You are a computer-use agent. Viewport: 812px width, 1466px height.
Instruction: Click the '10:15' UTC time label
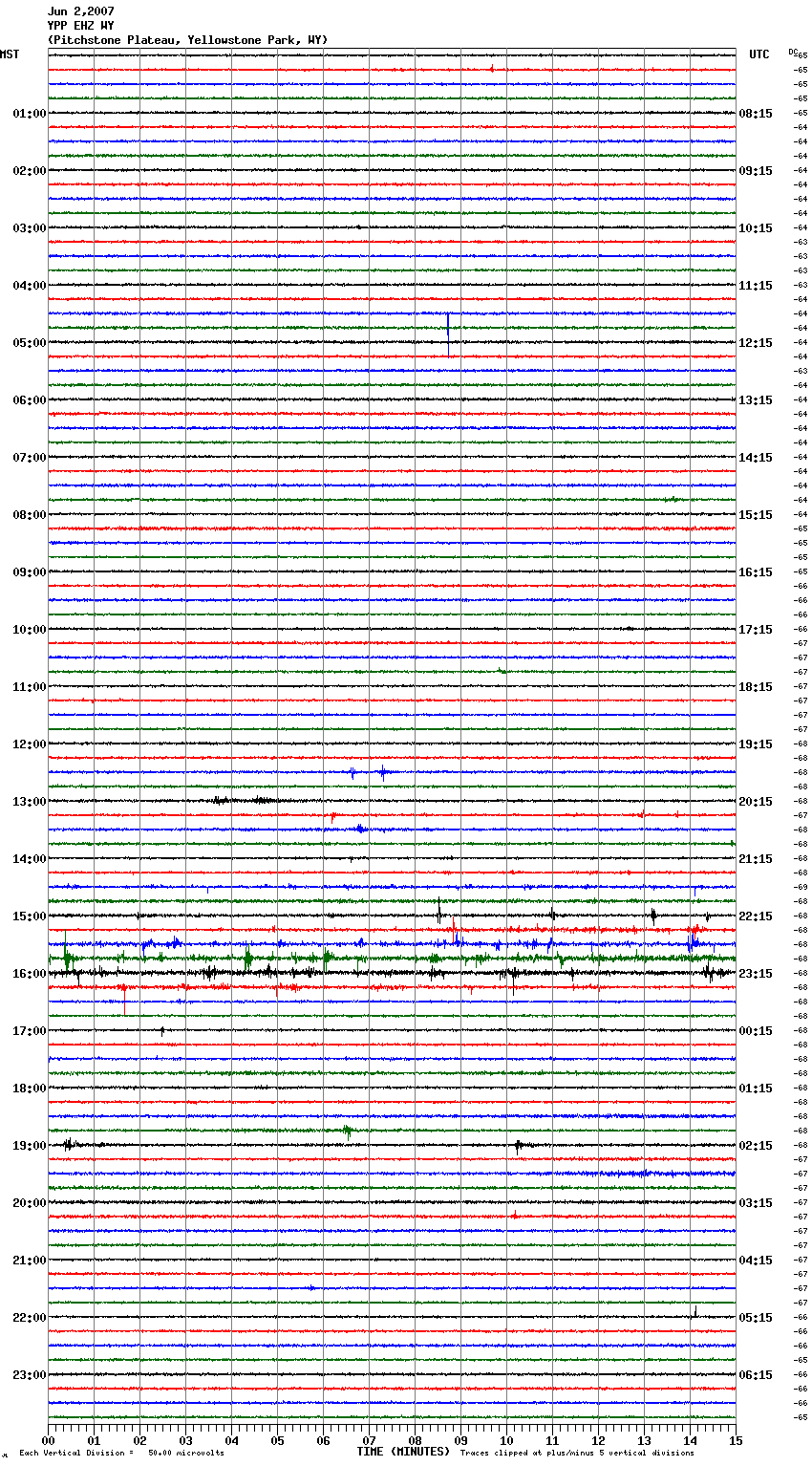coord(756,228)
